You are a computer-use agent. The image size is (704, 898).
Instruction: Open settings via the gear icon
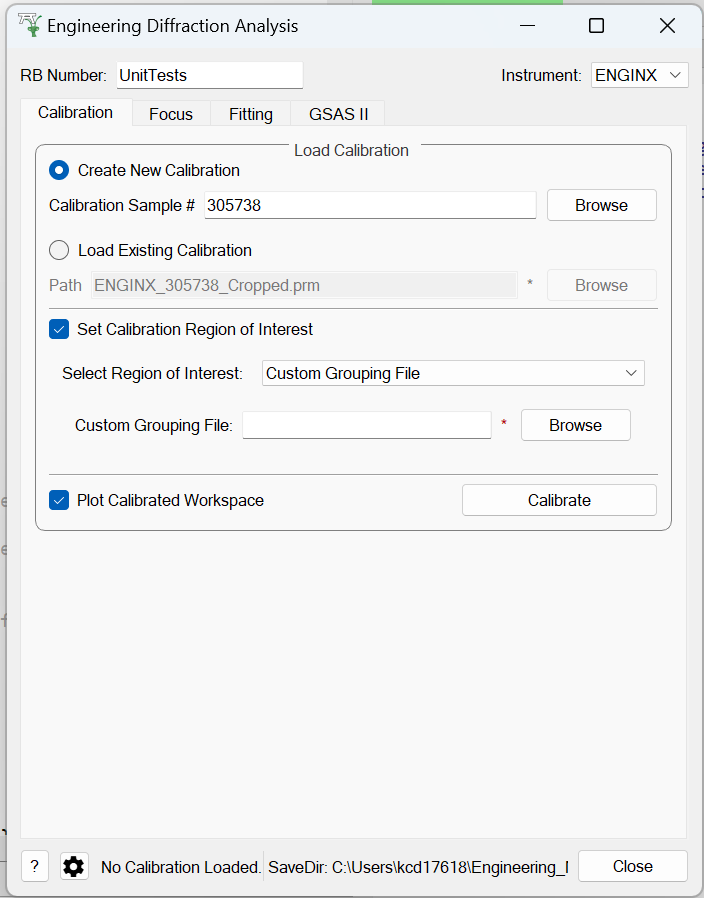coord(74,867)
